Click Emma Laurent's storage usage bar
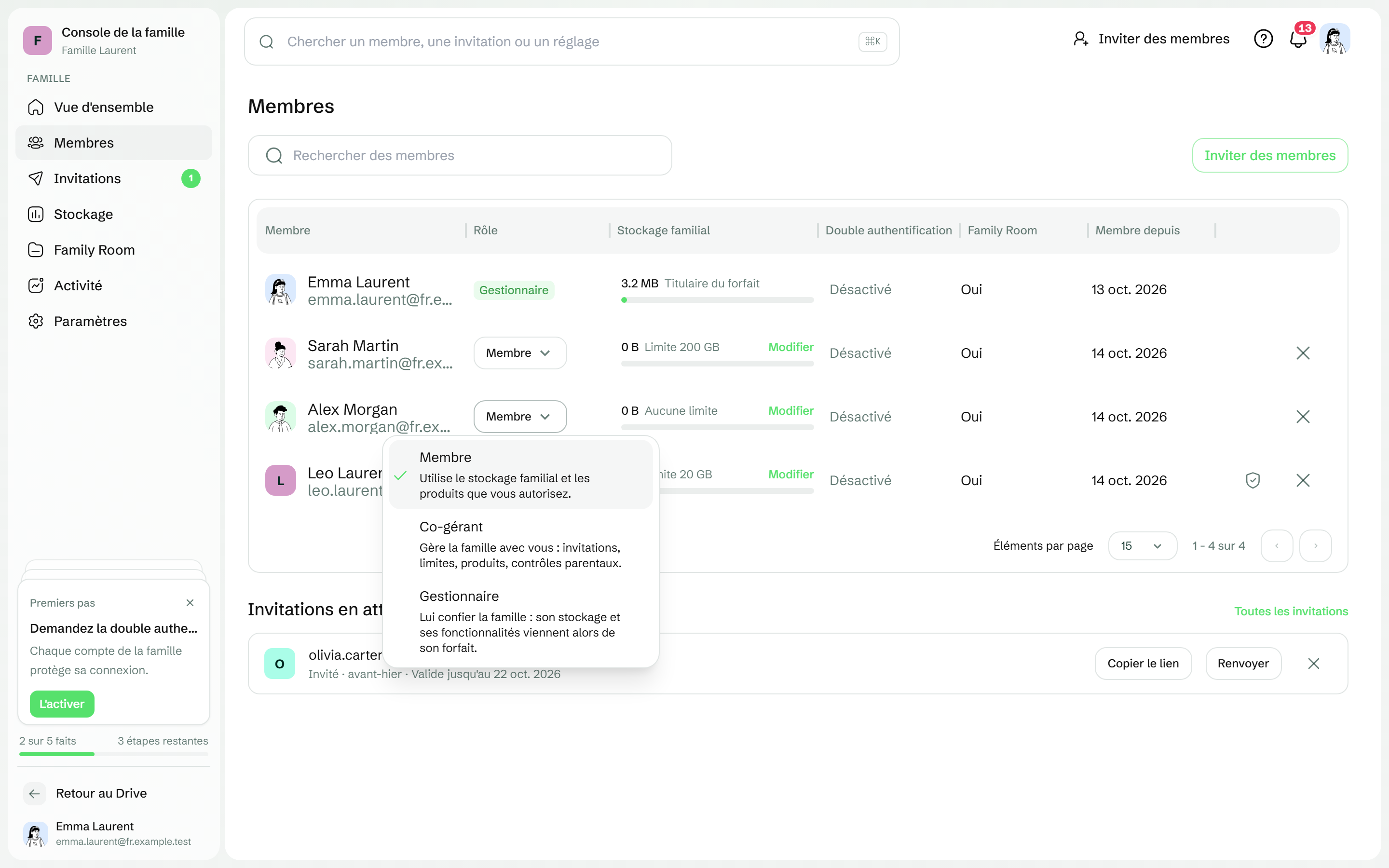Screen dimensions: 1389x868 pyautogui.click(x=717, y=300)
